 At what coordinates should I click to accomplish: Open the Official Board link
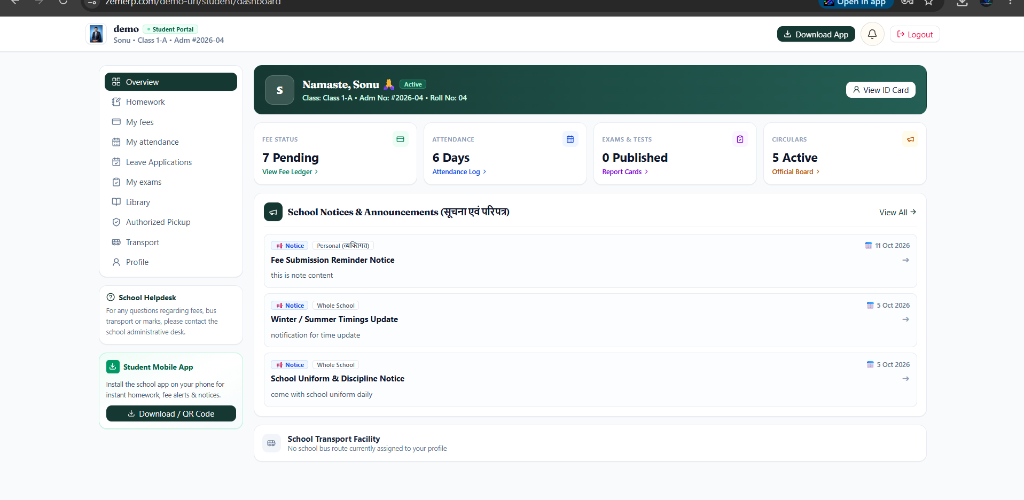click(795, 172)
